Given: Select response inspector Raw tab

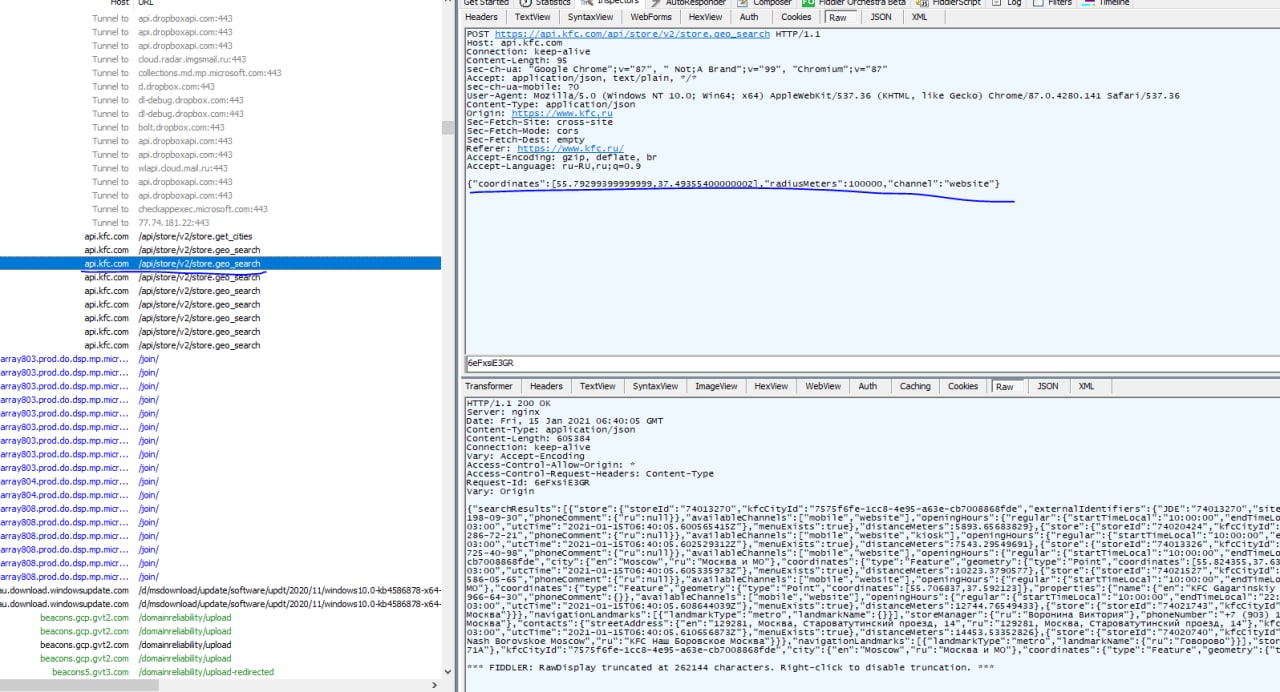Looking at the screenshot, I should 1004,386.
